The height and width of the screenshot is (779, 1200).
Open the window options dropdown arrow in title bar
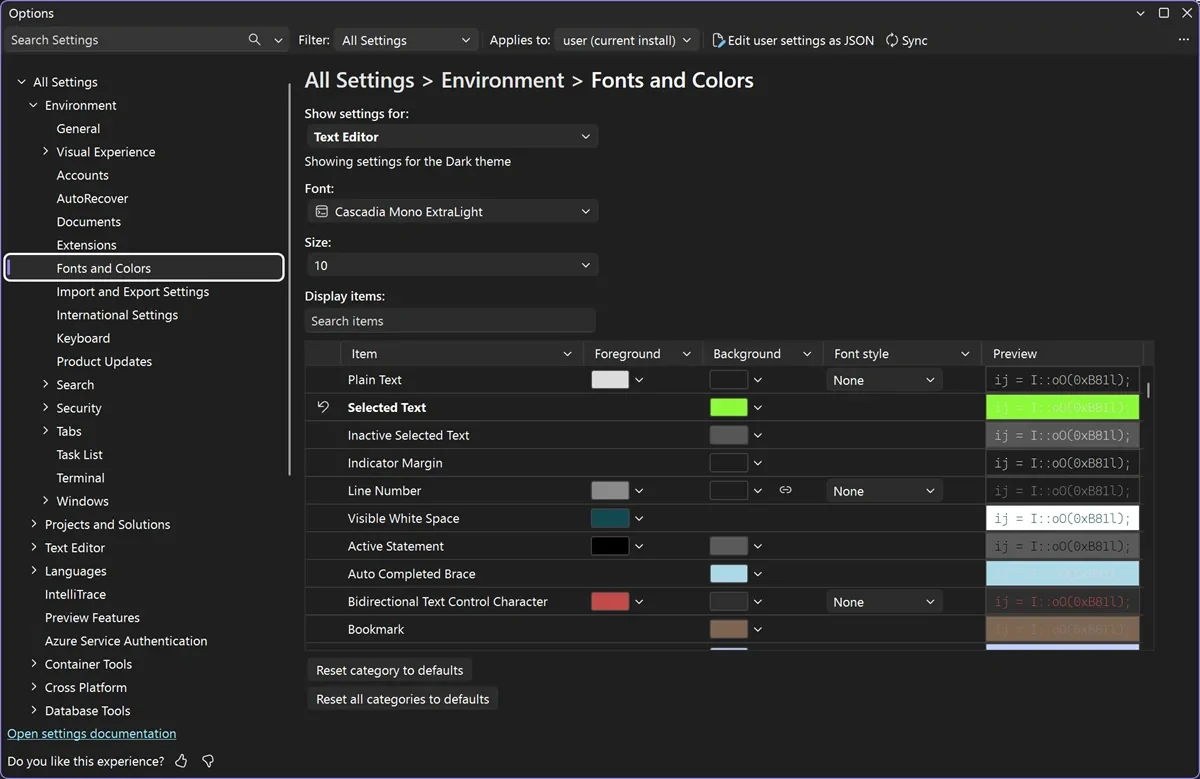(1141, 13)
